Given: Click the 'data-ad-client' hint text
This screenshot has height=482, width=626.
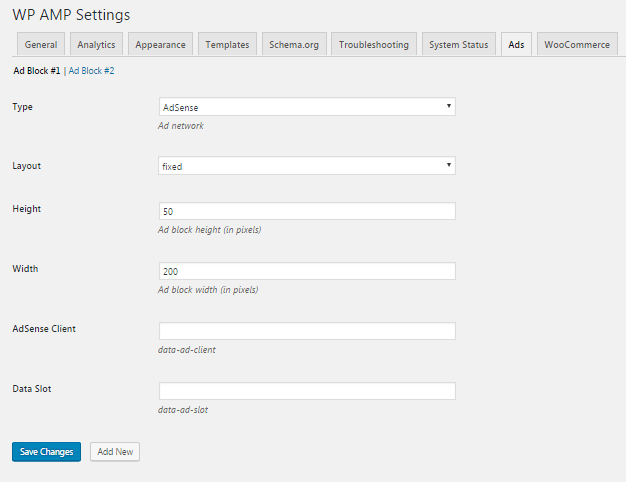Looking at the screenshot, I should tap(187, 350).
